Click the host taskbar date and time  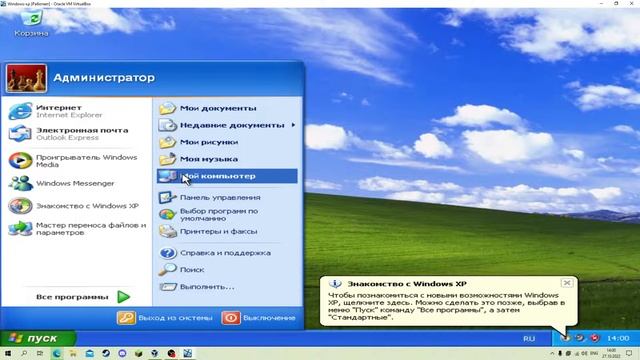[611, 353]
